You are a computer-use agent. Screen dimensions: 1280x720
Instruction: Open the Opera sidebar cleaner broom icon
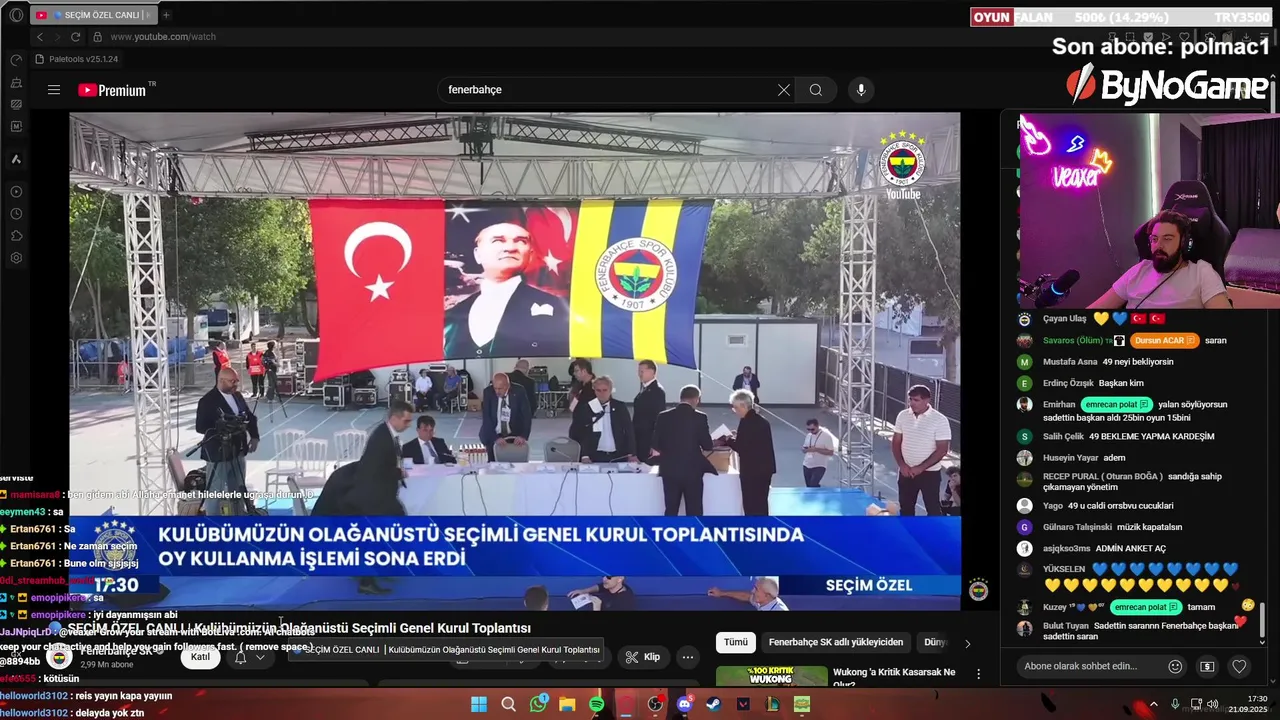pos(16,82)
